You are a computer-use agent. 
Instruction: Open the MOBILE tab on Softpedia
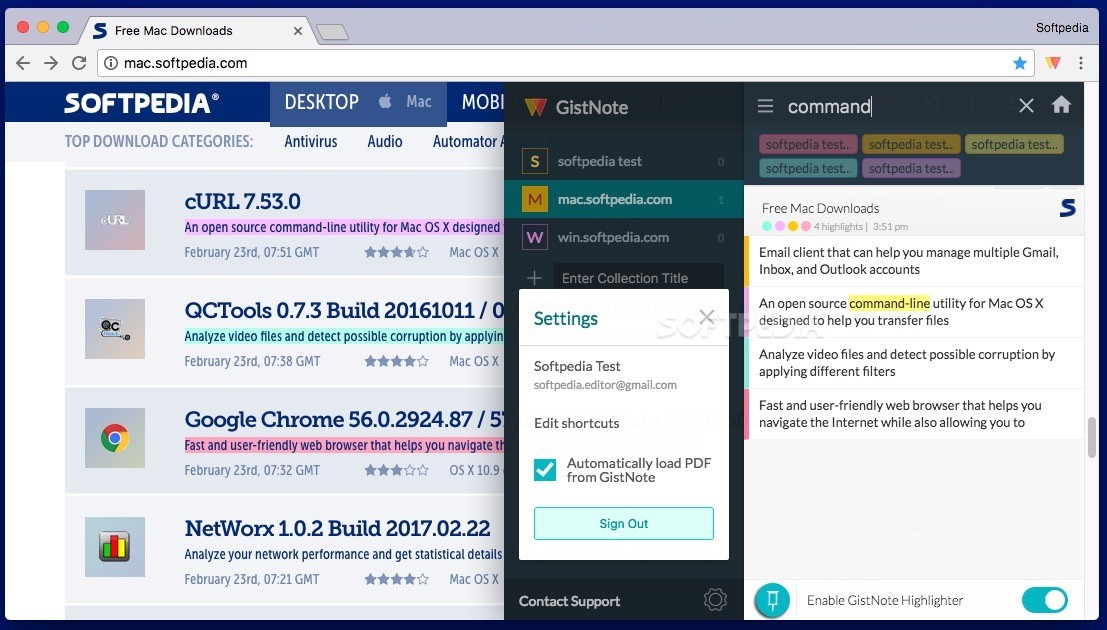click(x=482, y=102)
